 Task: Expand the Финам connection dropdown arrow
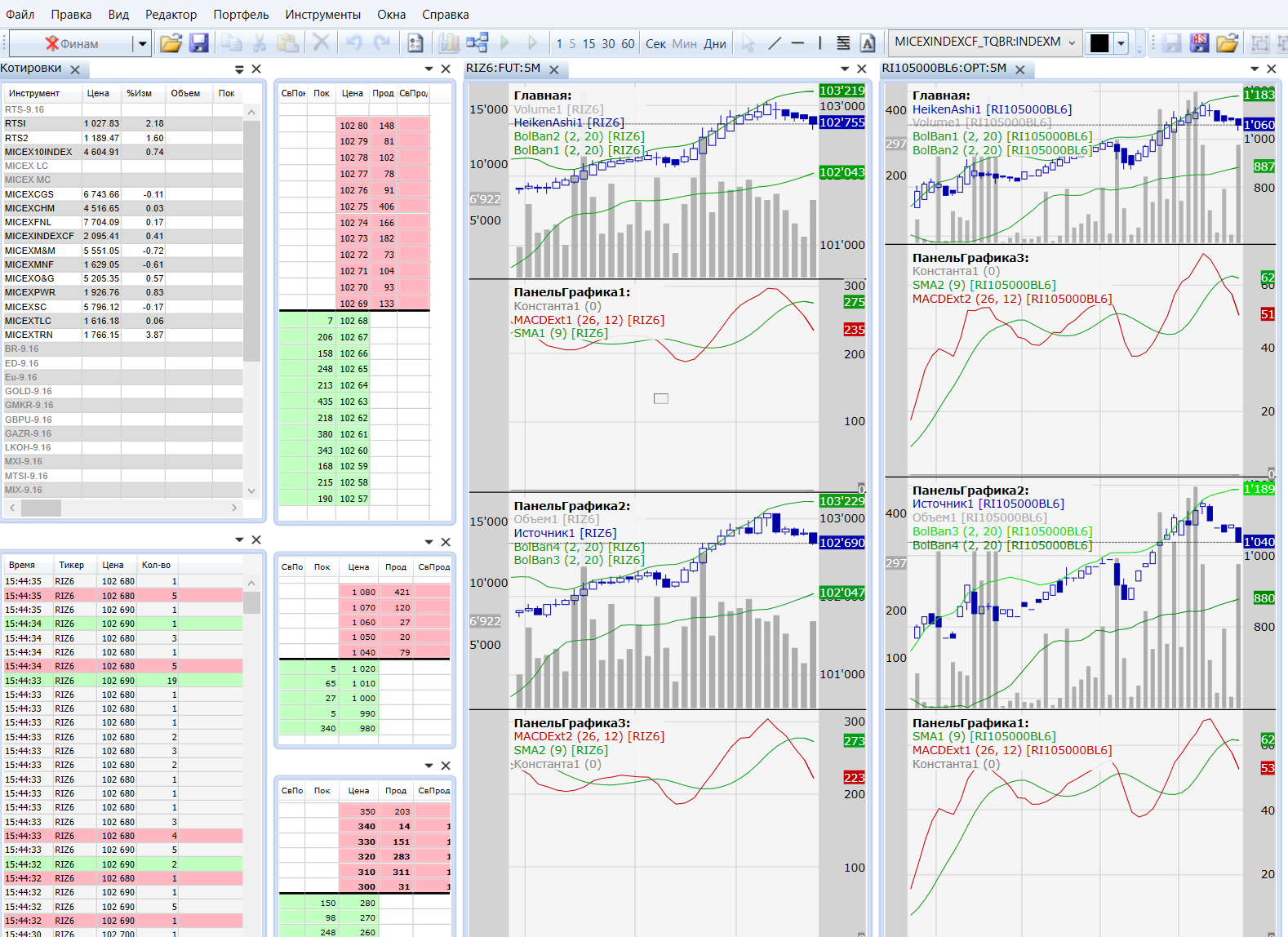tap(142, 44)
